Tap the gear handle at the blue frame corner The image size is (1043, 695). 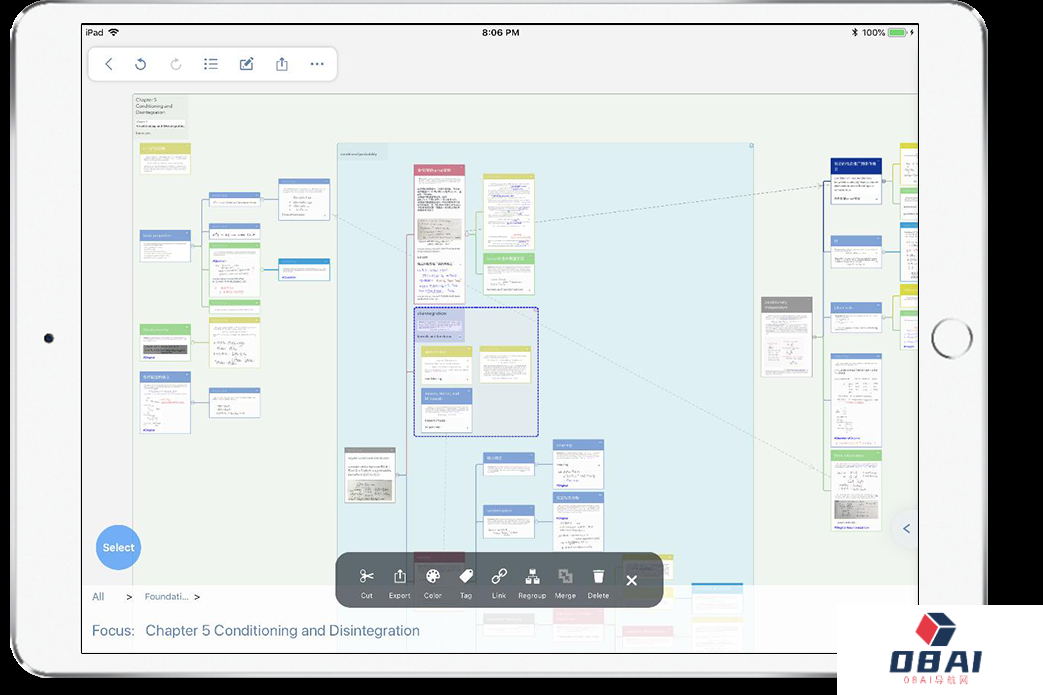point(752,145)
